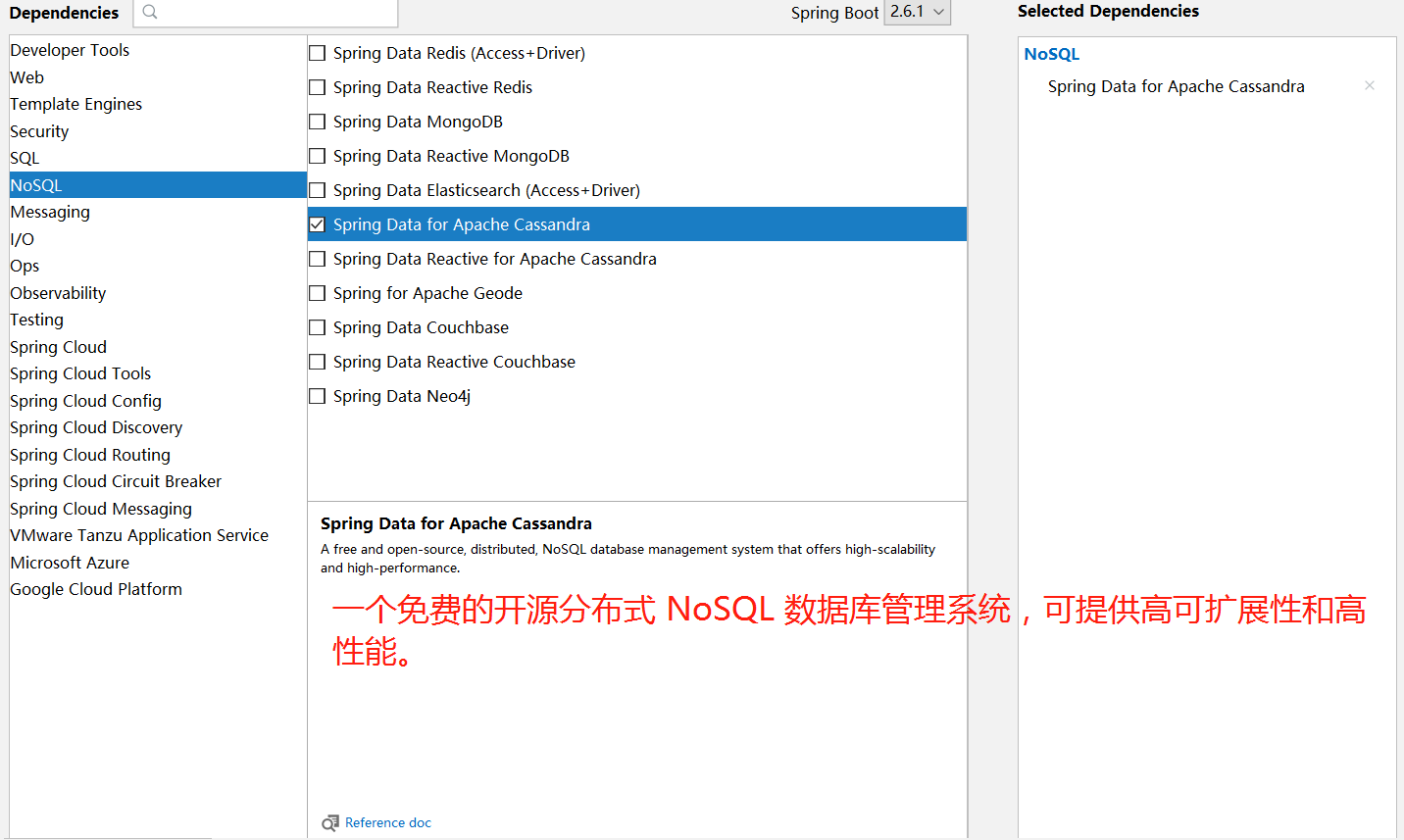Image resolution: width=1404 pixels, height=840 pixels.
Task: Check Spring Data Reactive MongoDB
Action: click(x=317, y=155)
